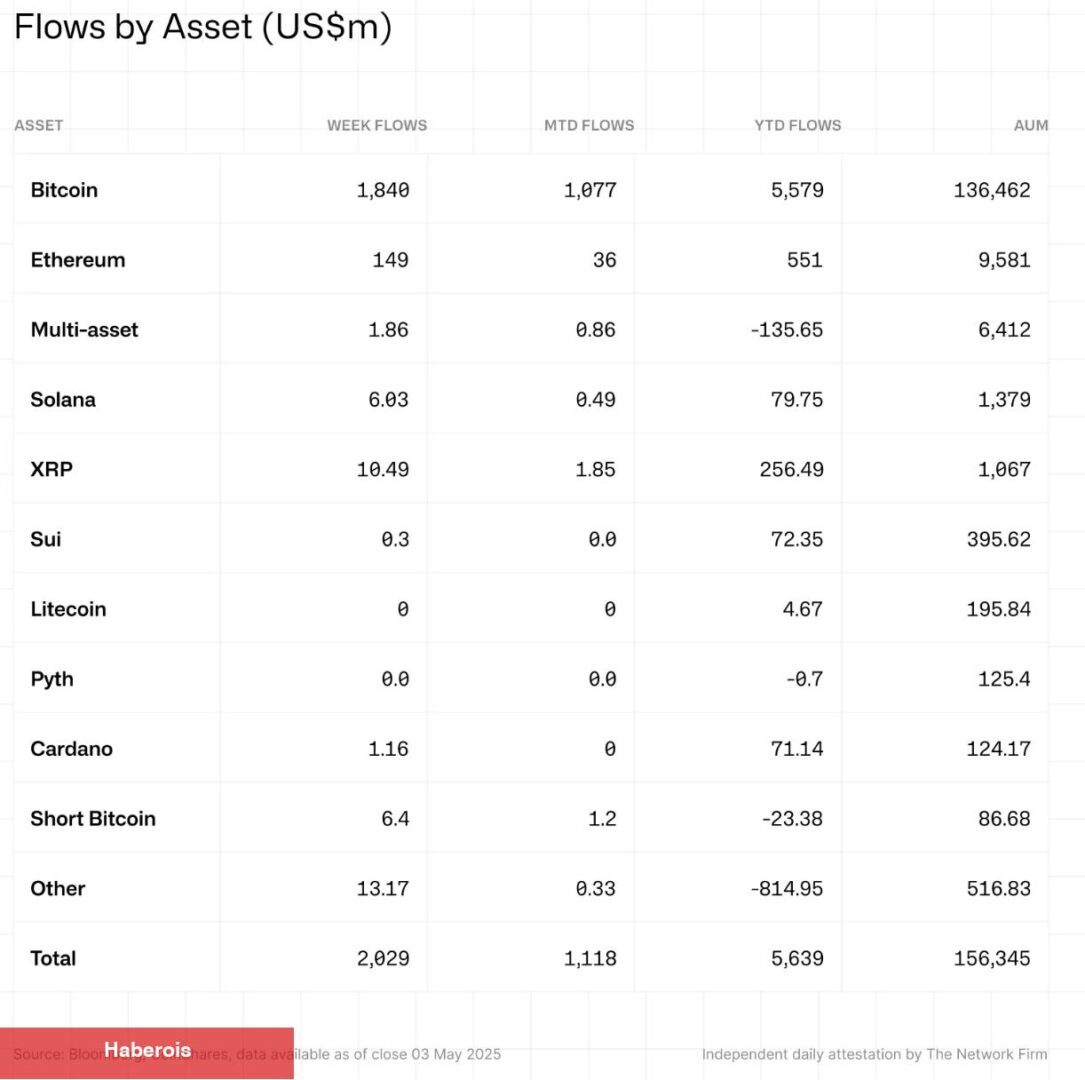Click the Litecoin asset name
The image size is (1085, 1080).
68,609
